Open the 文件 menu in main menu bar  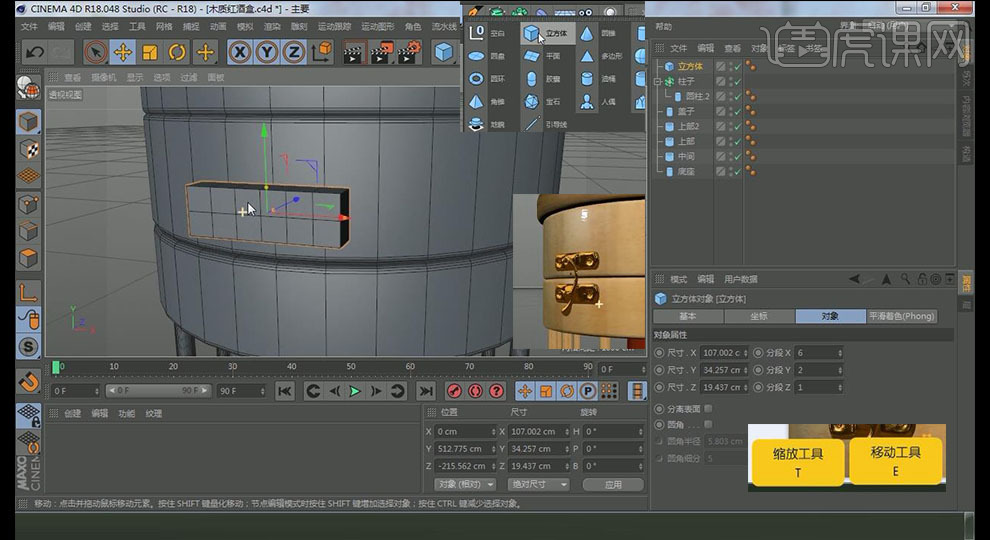(x=29, y=27)
